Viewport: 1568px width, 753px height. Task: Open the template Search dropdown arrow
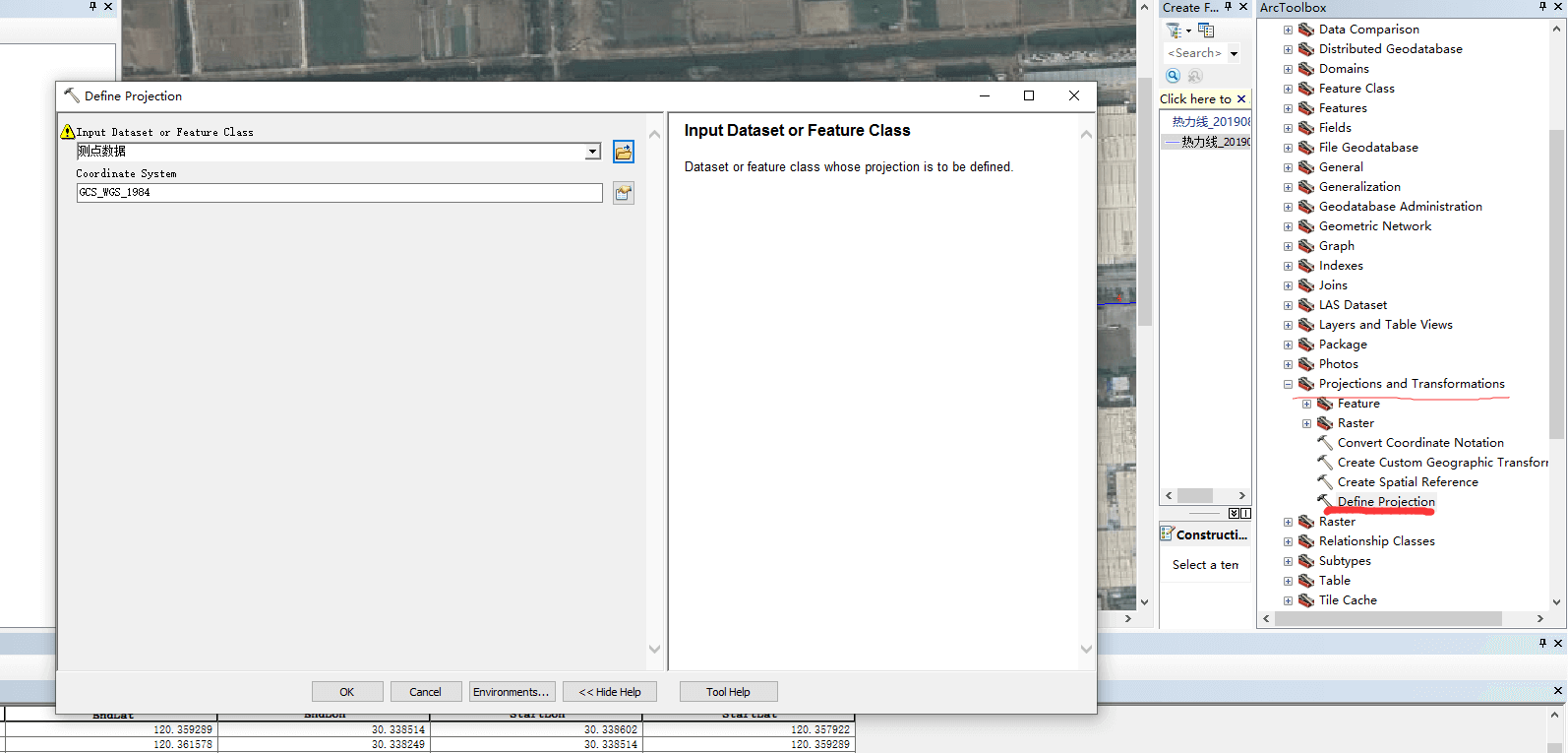pos(1234,54)
